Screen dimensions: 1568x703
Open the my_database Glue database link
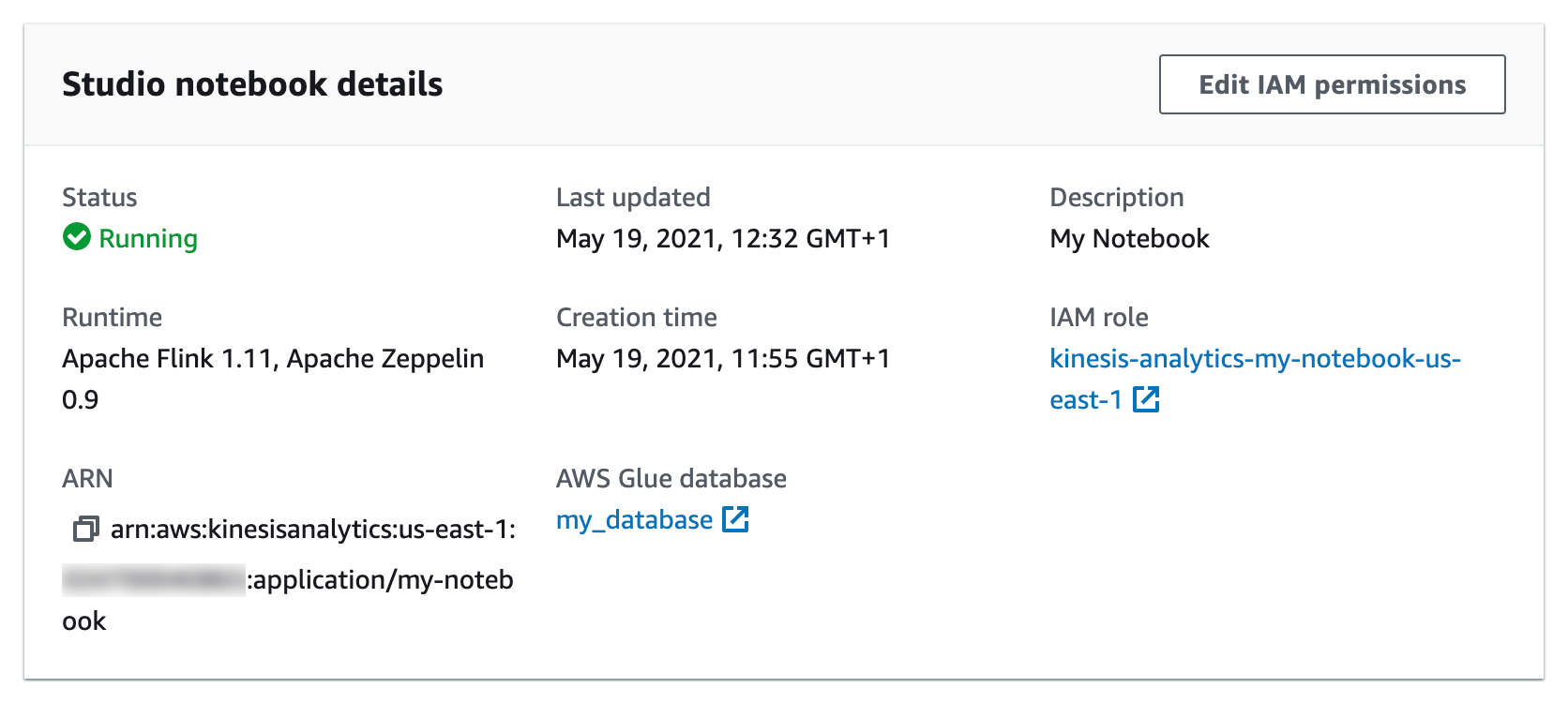point(634,520)
